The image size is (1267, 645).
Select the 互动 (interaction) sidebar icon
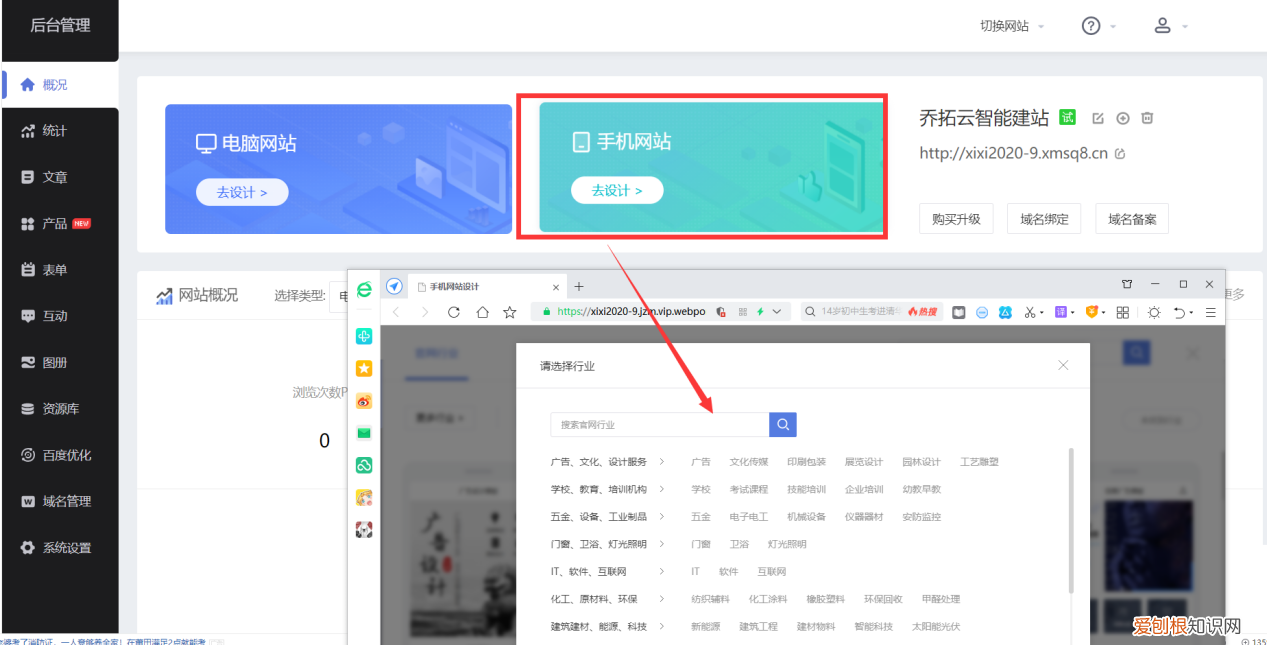(x=48, y=315)
